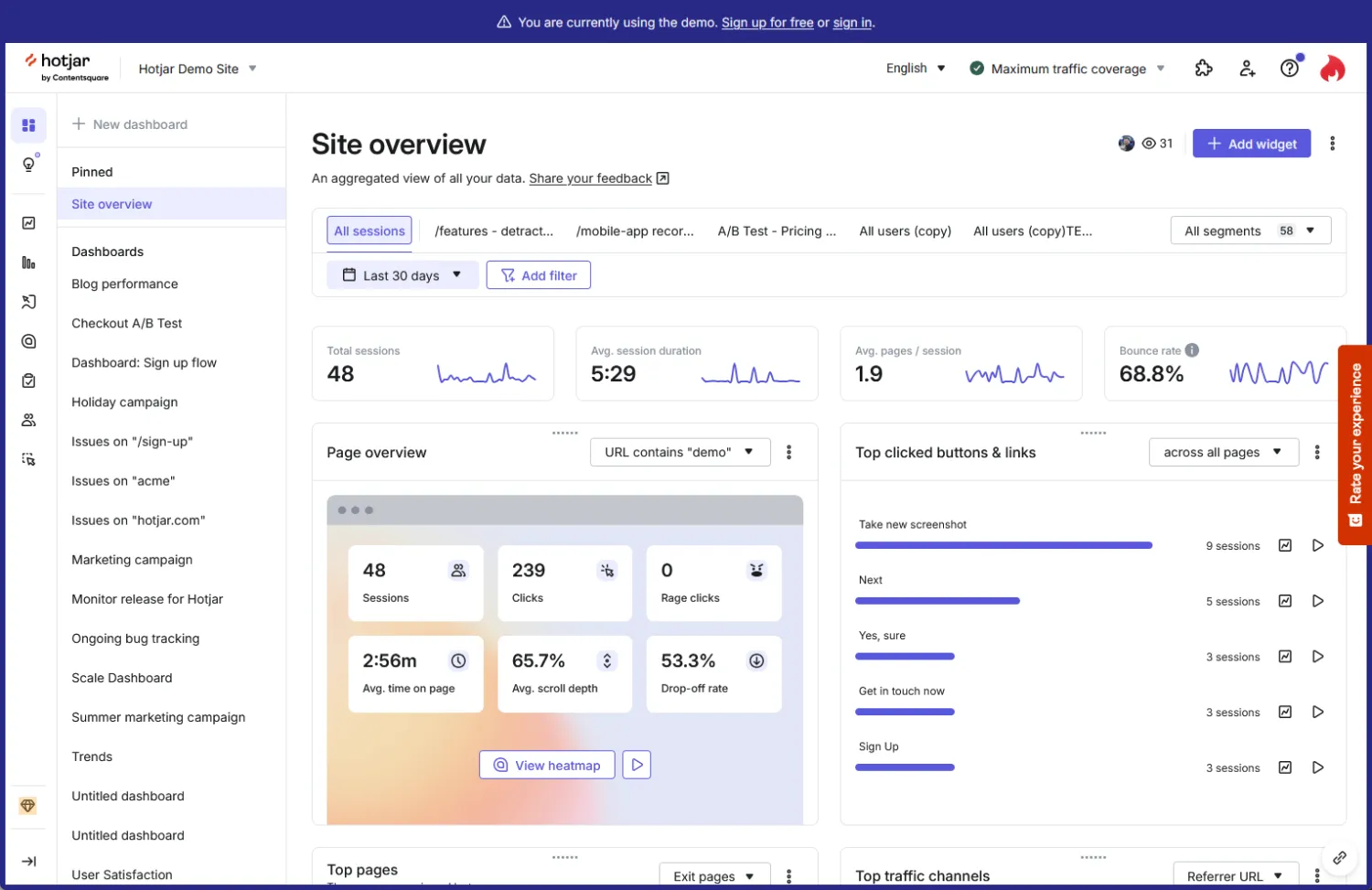
Task: Open the Blog performance dashboard
Action: coord(125,284)
